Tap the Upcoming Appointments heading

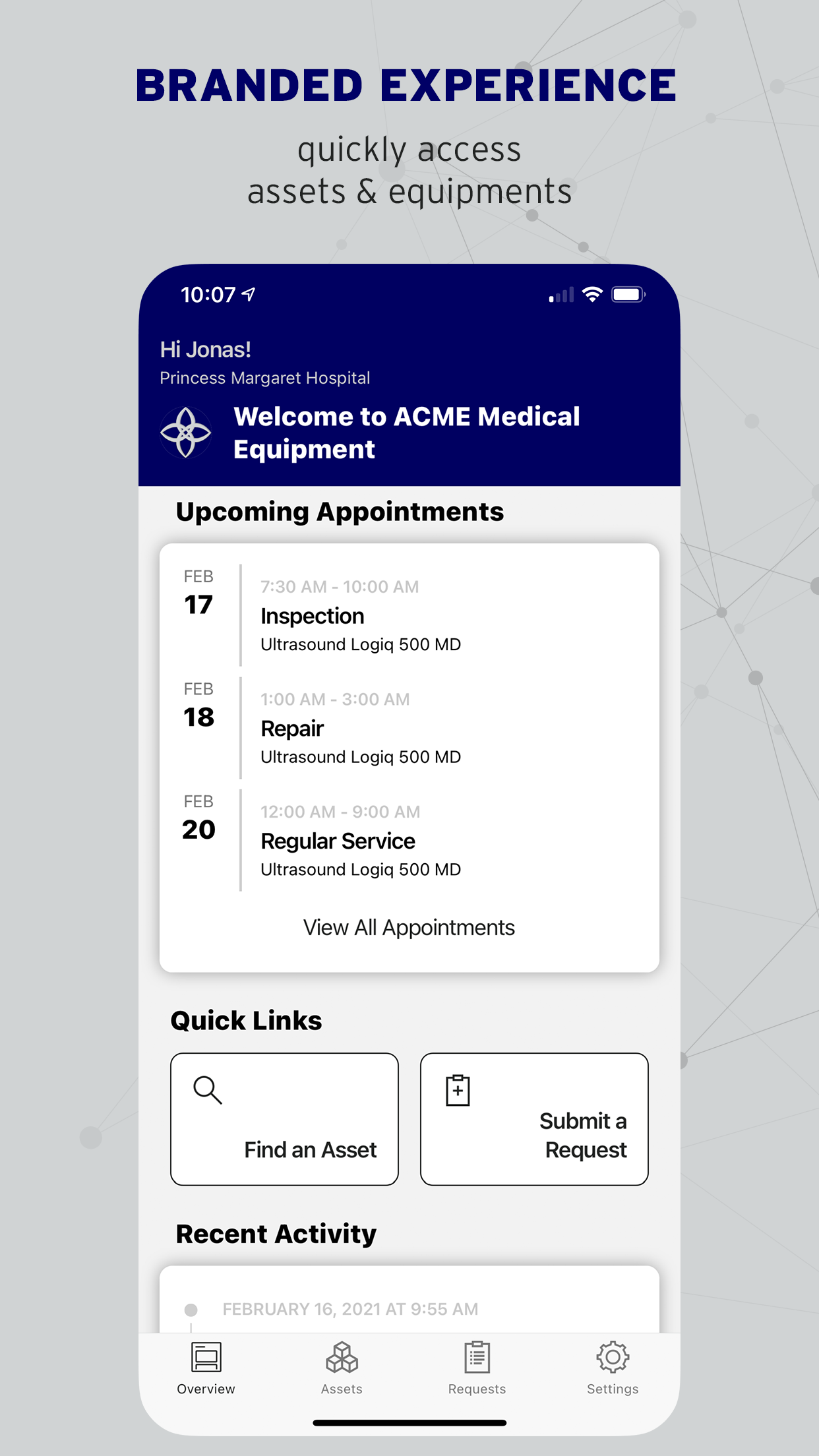pos(339,511)
